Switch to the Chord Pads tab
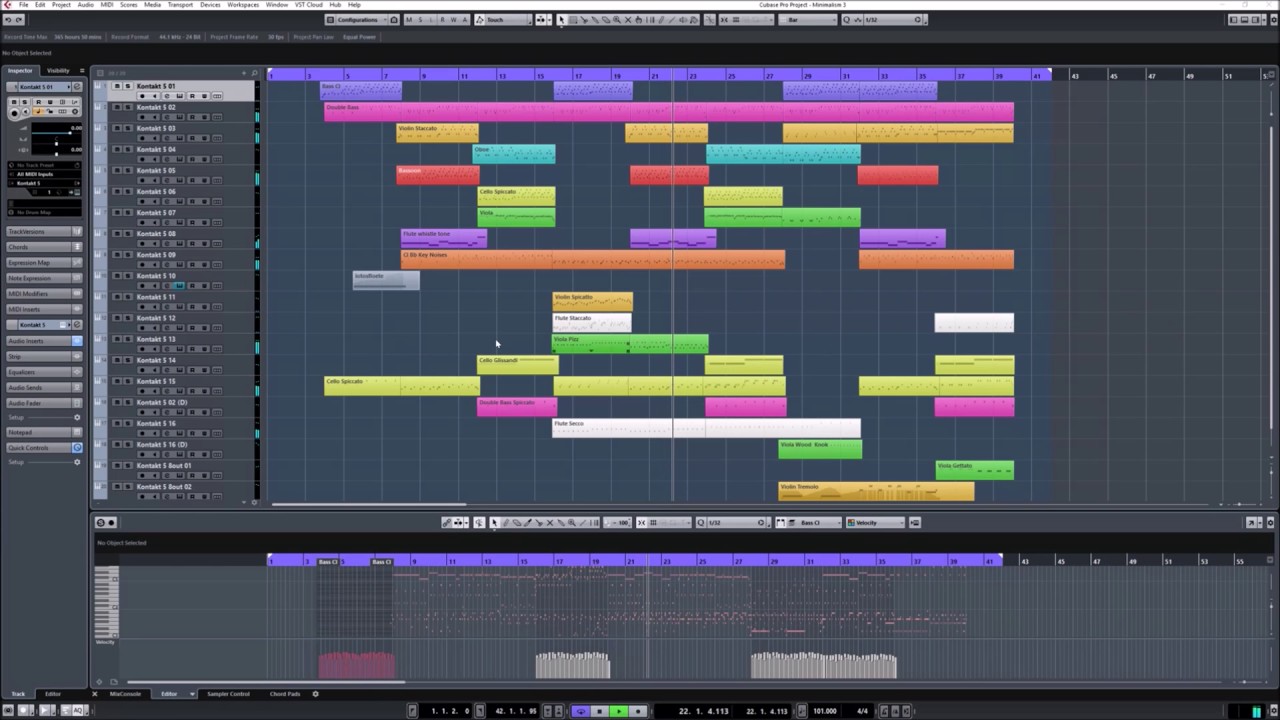This screenshot has width=1280, height=720. coord(285,693)
